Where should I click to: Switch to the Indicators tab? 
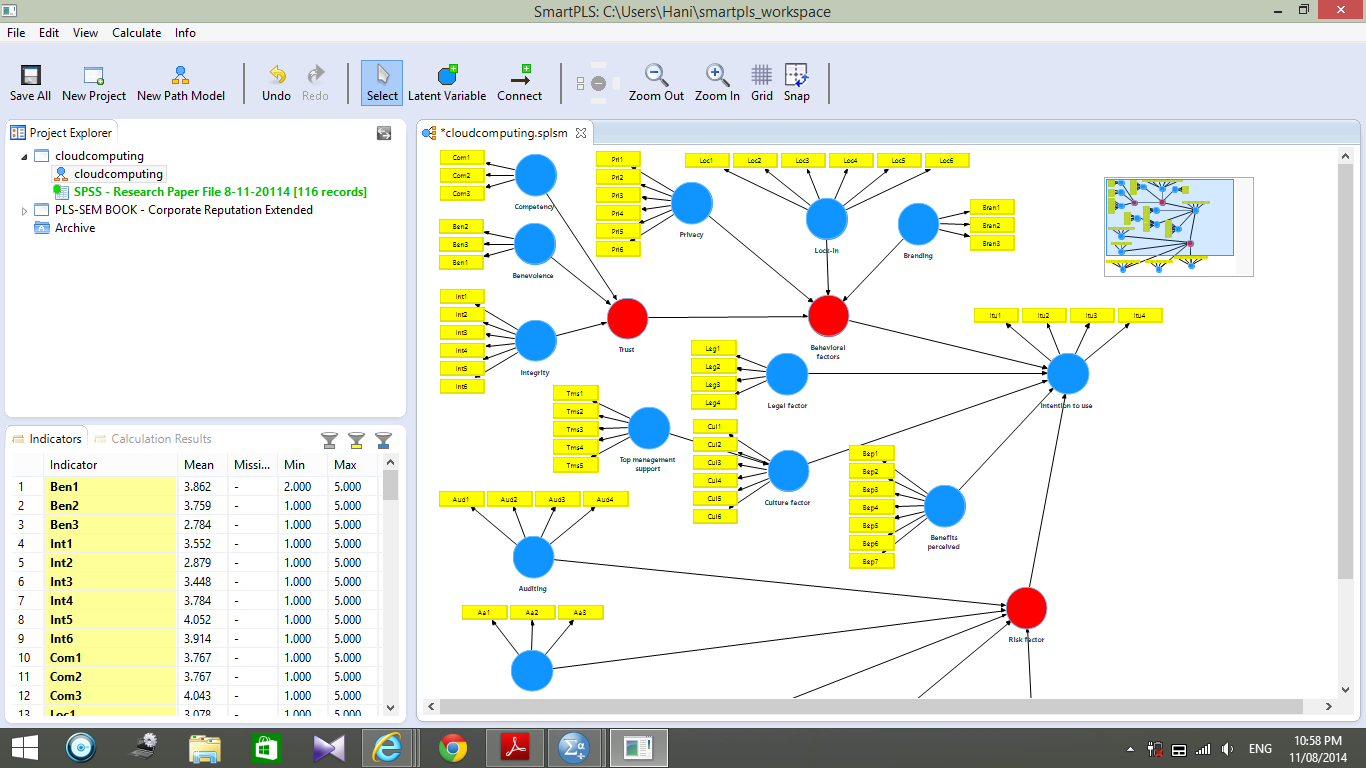[47, 438]
